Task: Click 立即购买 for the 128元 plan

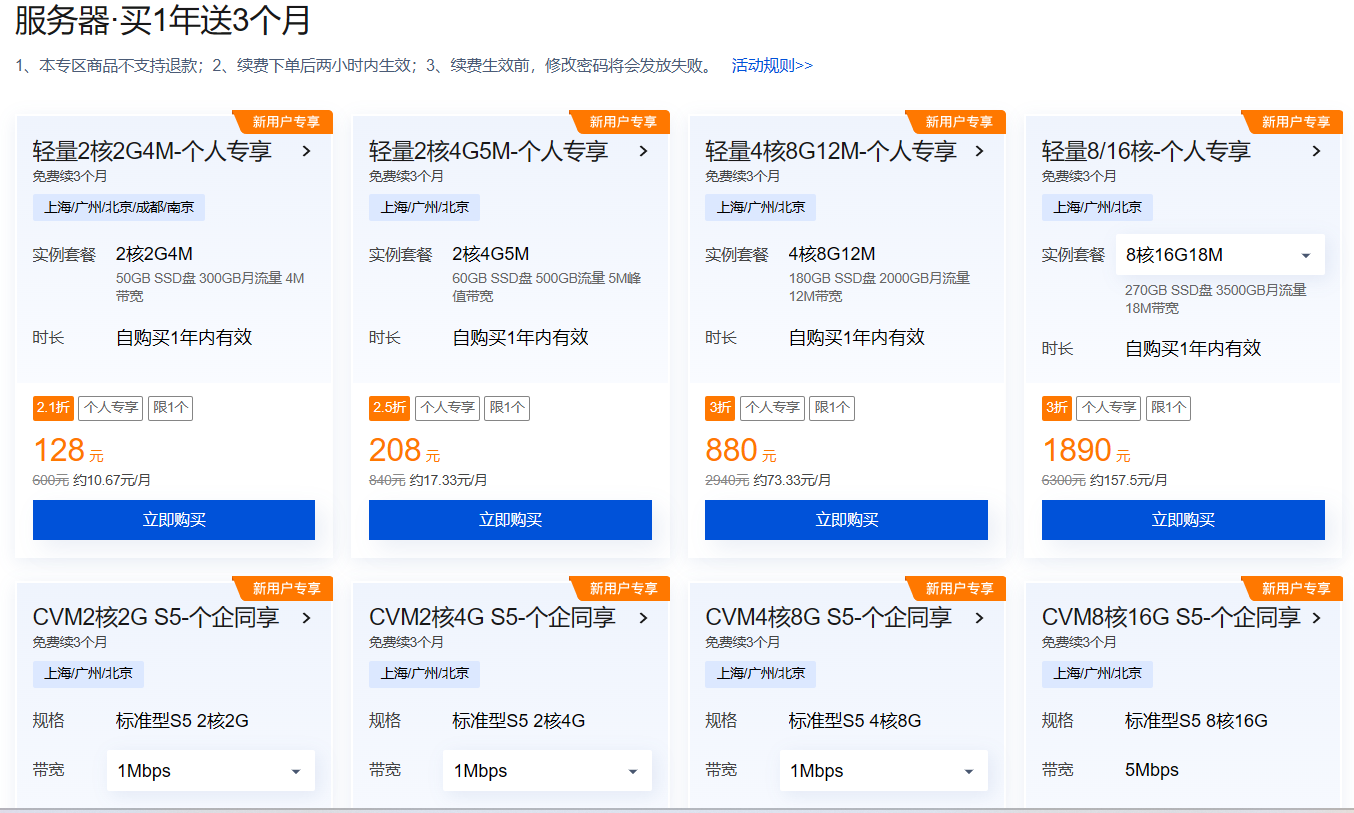Action: (174, 520)
